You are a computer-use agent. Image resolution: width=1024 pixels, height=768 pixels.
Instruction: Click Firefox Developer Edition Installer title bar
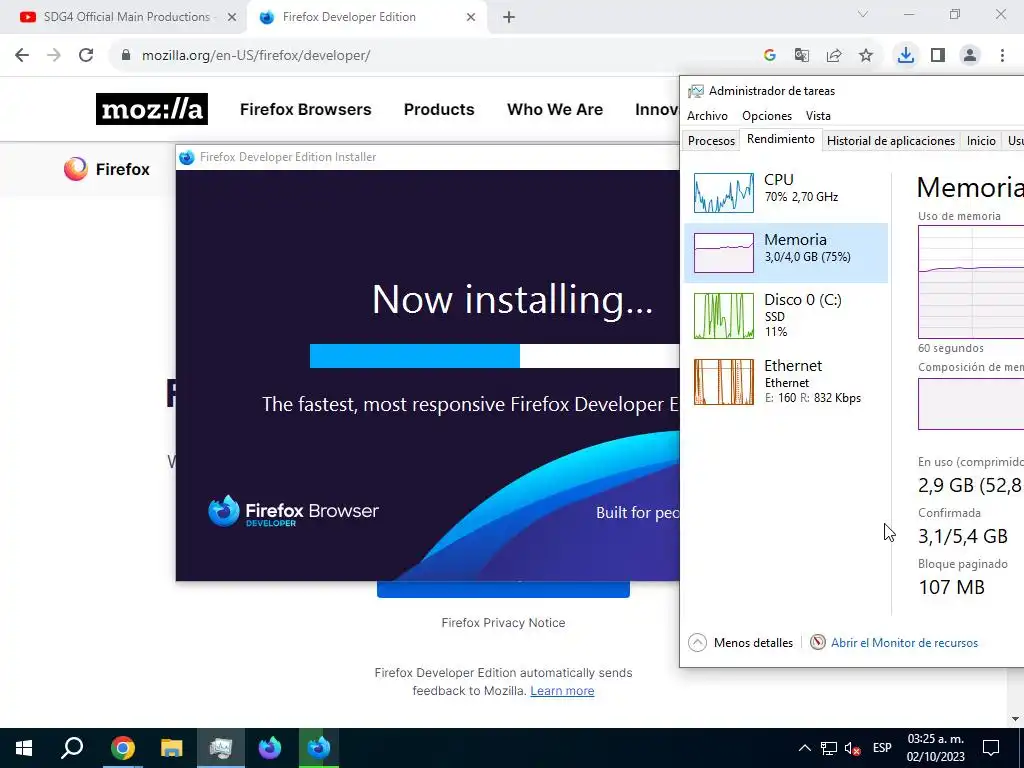click(x=428, y=157)
